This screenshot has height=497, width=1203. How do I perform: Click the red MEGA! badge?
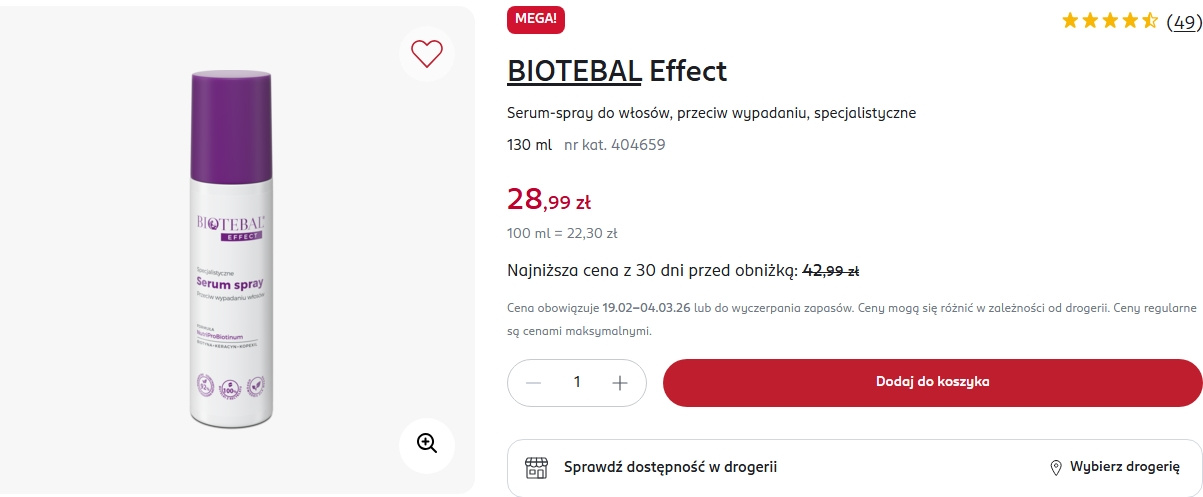538,18
